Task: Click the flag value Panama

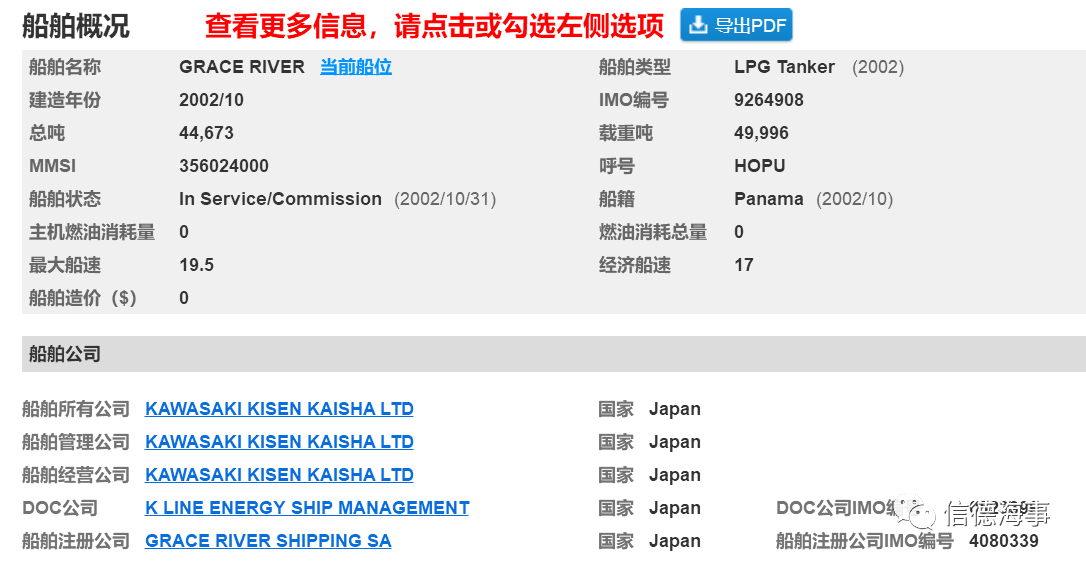Action: (769, 199)
